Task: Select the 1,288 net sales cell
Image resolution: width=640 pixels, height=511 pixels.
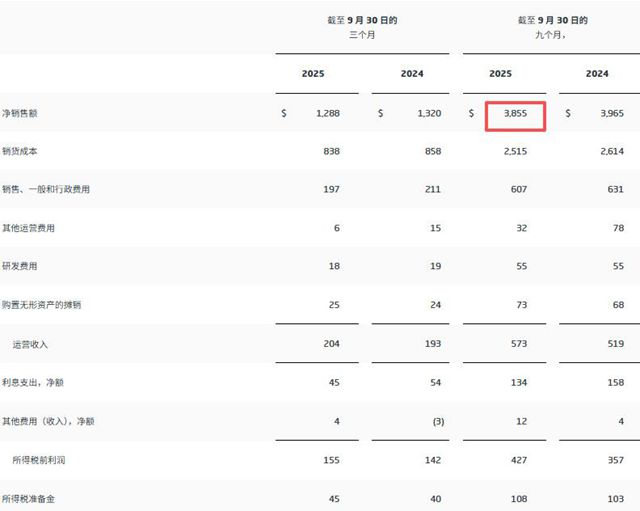Action: coord(327,114)
